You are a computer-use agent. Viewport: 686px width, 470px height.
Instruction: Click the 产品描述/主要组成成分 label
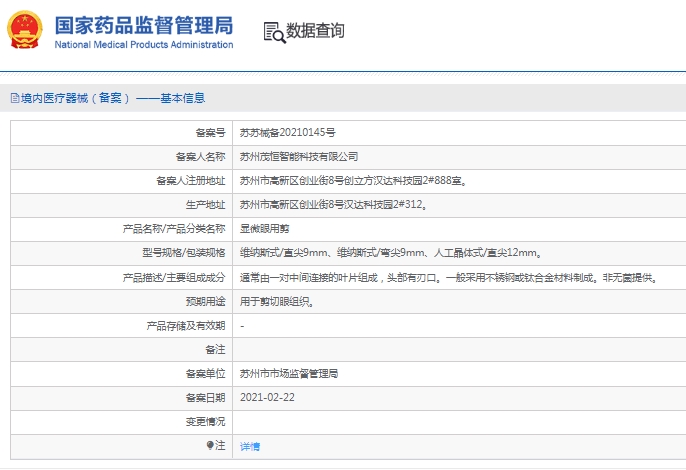click(174, 277)
